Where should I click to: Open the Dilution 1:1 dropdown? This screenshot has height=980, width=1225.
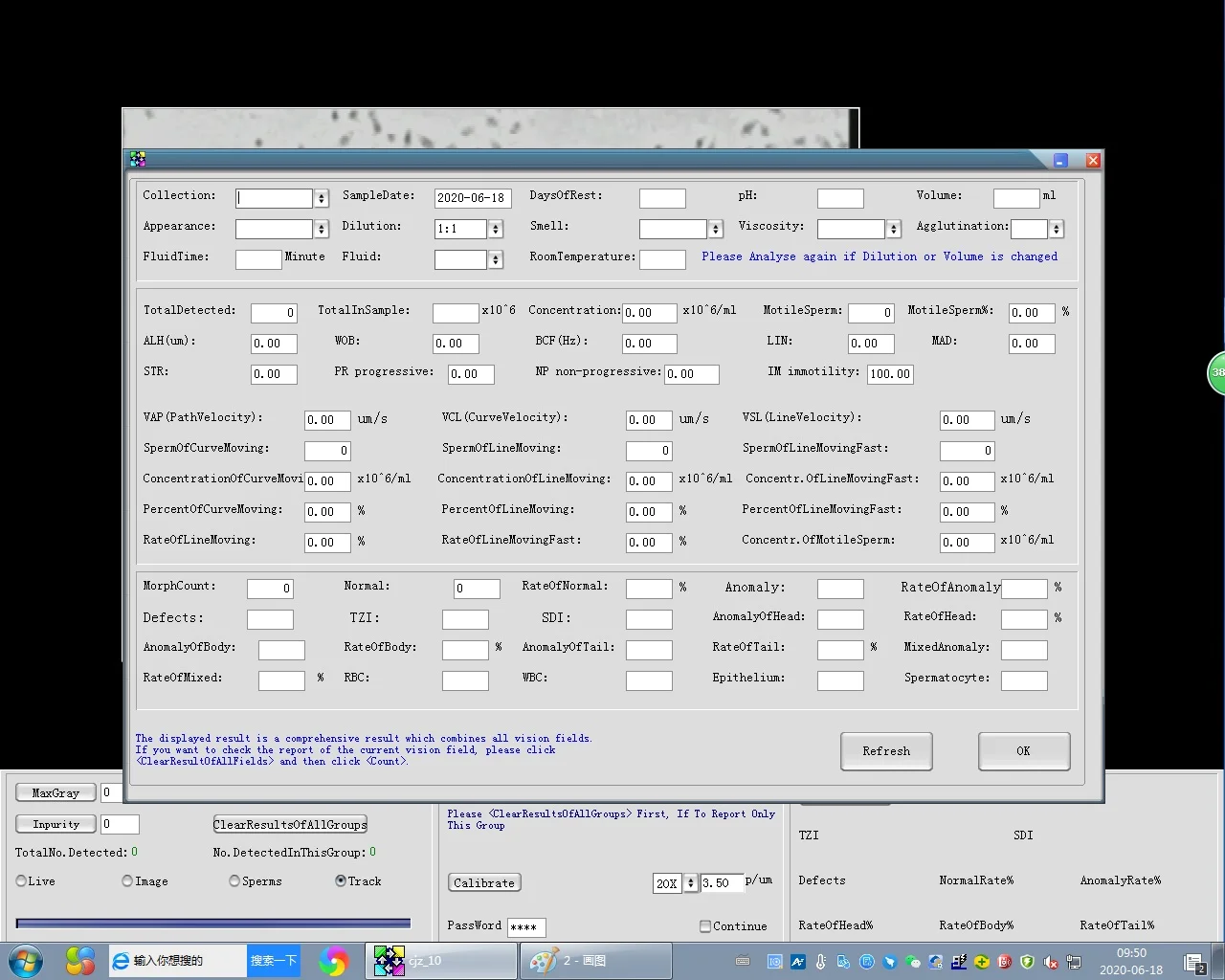(x=495, y=229)
